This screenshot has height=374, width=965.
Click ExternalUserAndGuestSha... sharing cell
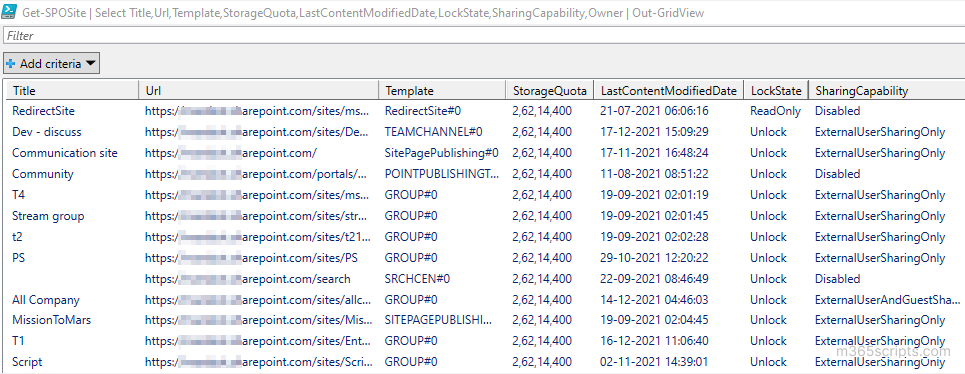click(x=887, y=300)
